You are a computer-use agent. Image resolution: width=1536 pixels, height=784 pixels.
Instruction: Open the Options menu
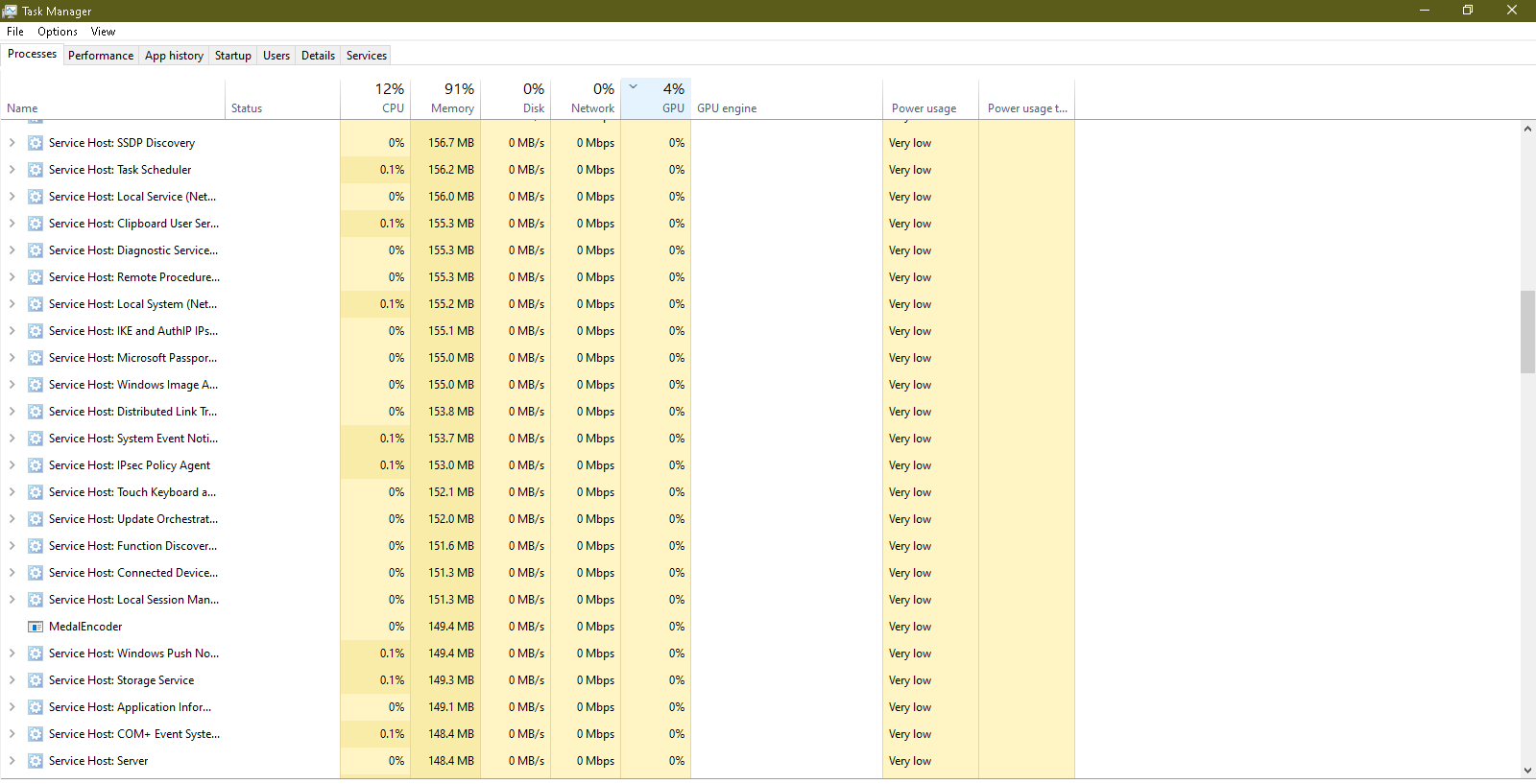58,32
